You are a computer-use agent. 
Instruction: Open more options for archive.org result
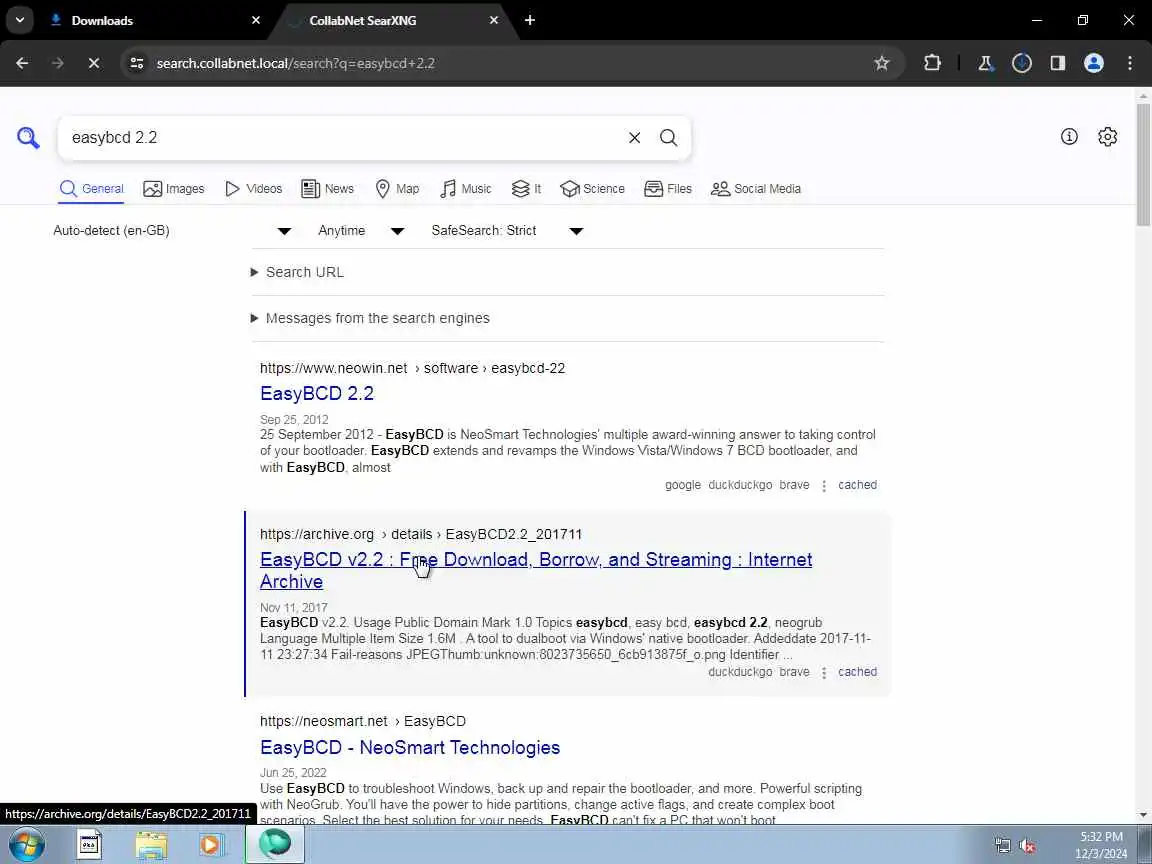[824, 672]
